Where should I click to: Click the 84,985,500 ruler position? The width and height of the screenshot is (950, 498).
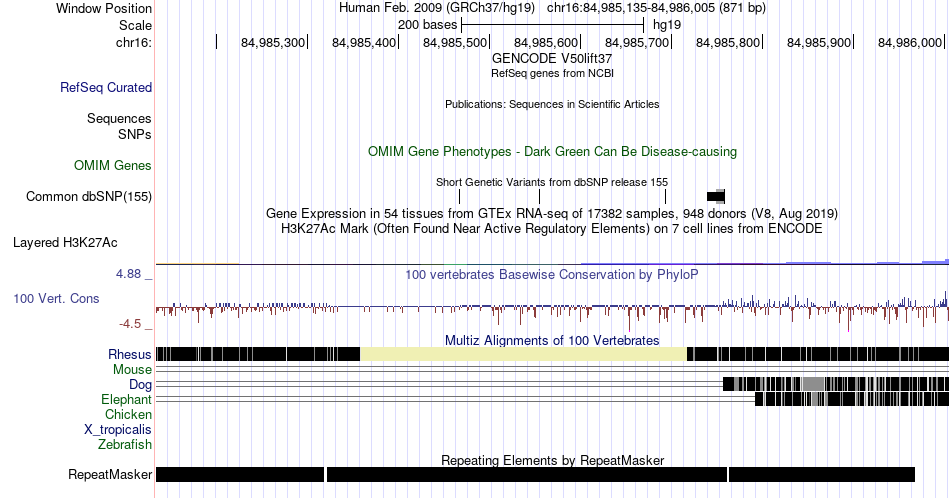[x=455, y=42]
